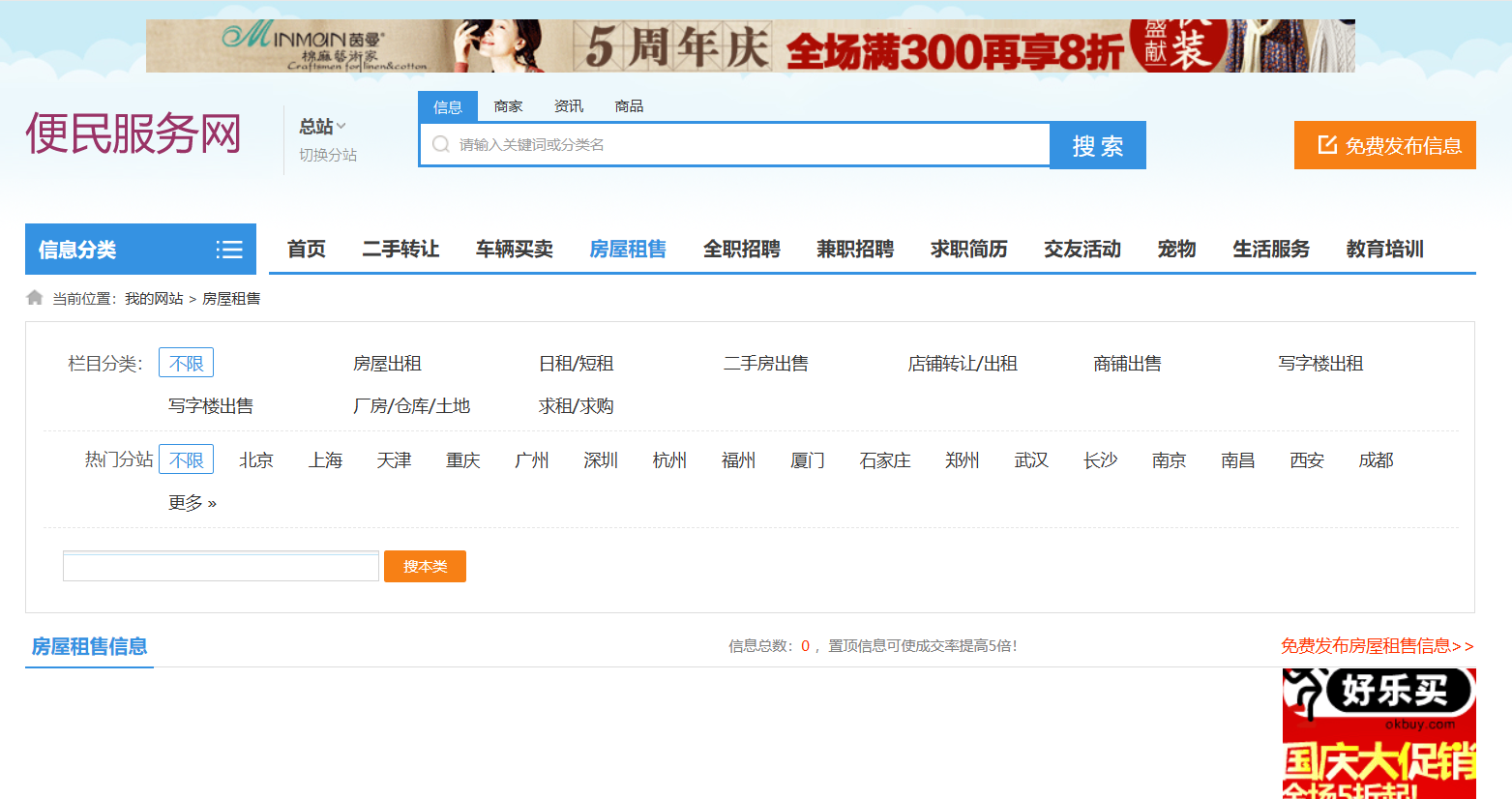Open the 便民服务网 site logo
Viewport: 1512px width, 799px height.
coord(133,133)
